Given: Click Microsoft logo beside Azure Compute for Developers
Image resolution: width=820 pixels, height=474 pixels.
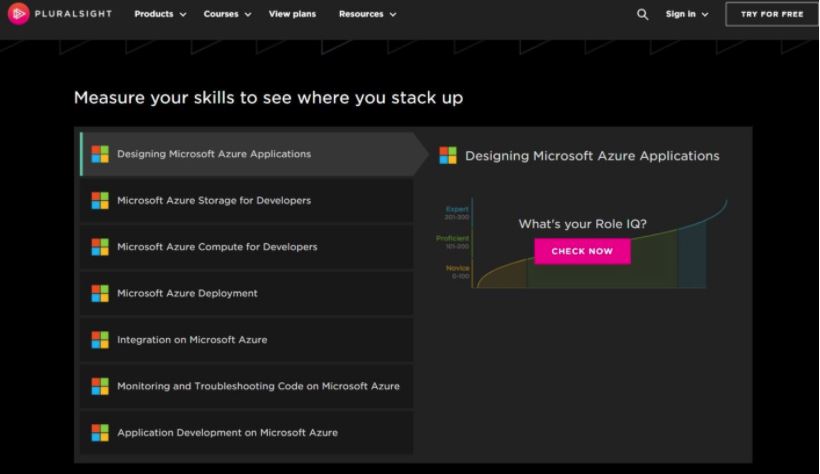Looking at the screenshot, I should (100, 247).
